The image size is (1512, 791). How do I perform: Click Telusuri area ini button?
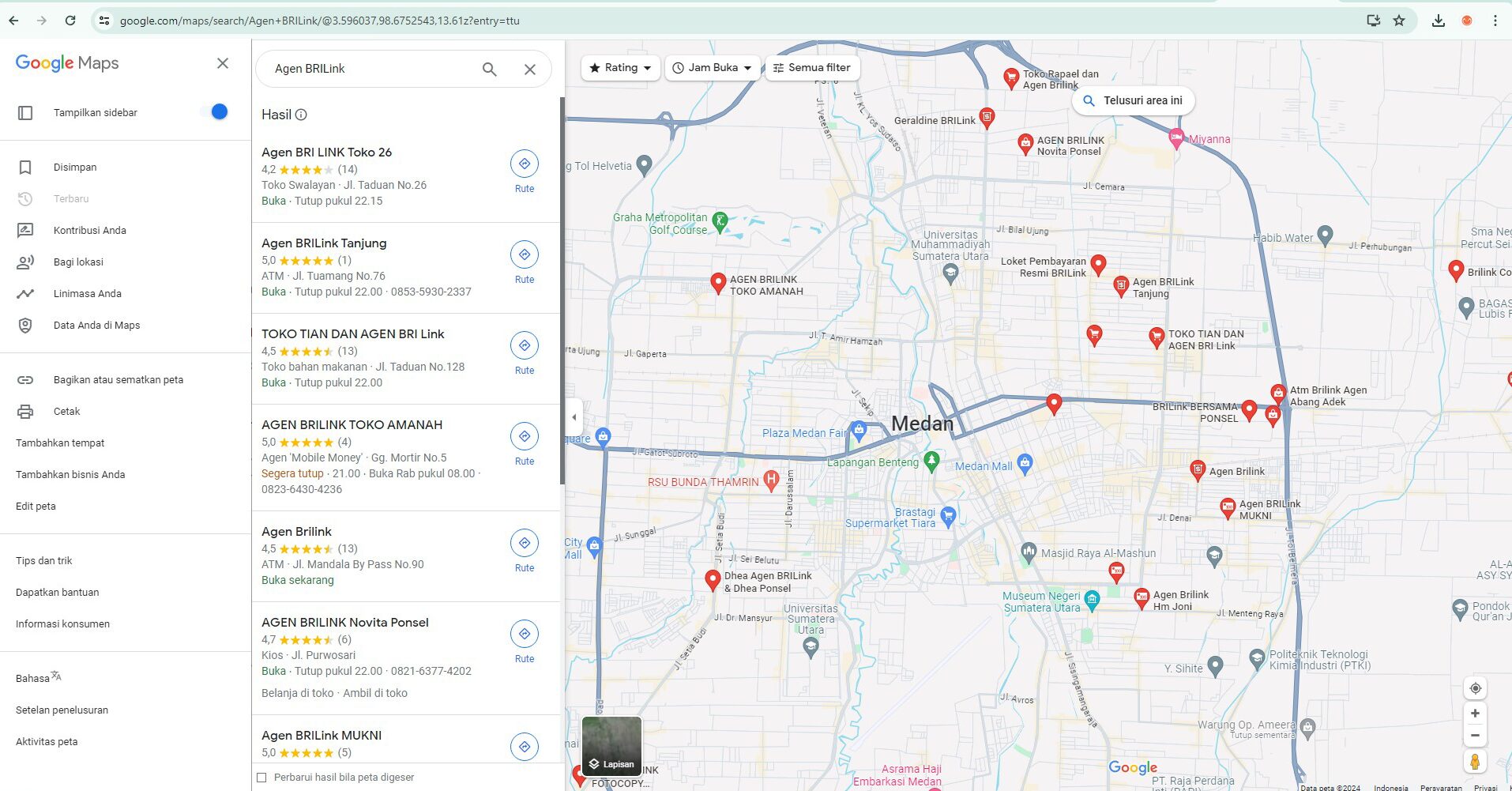tap(1133, 100)
